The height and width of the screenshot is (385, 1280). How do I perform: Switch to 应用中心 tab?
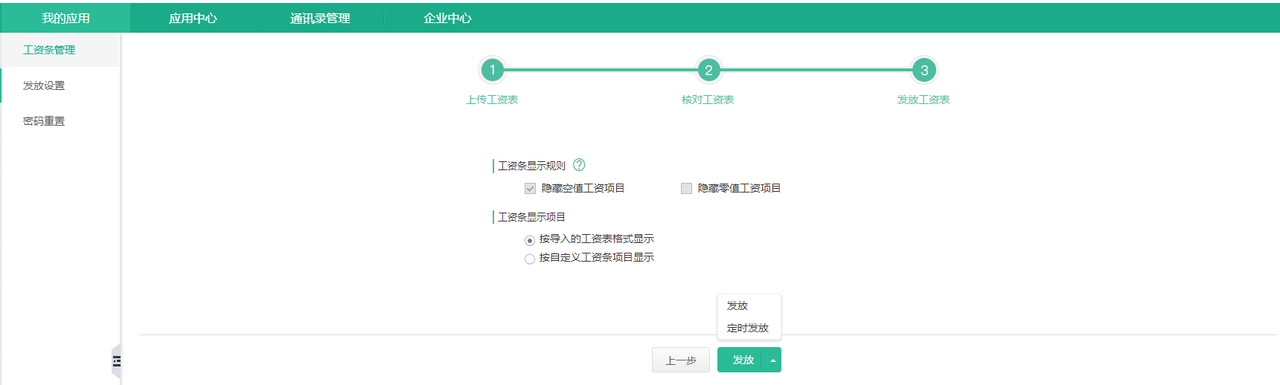coord(193,18)
